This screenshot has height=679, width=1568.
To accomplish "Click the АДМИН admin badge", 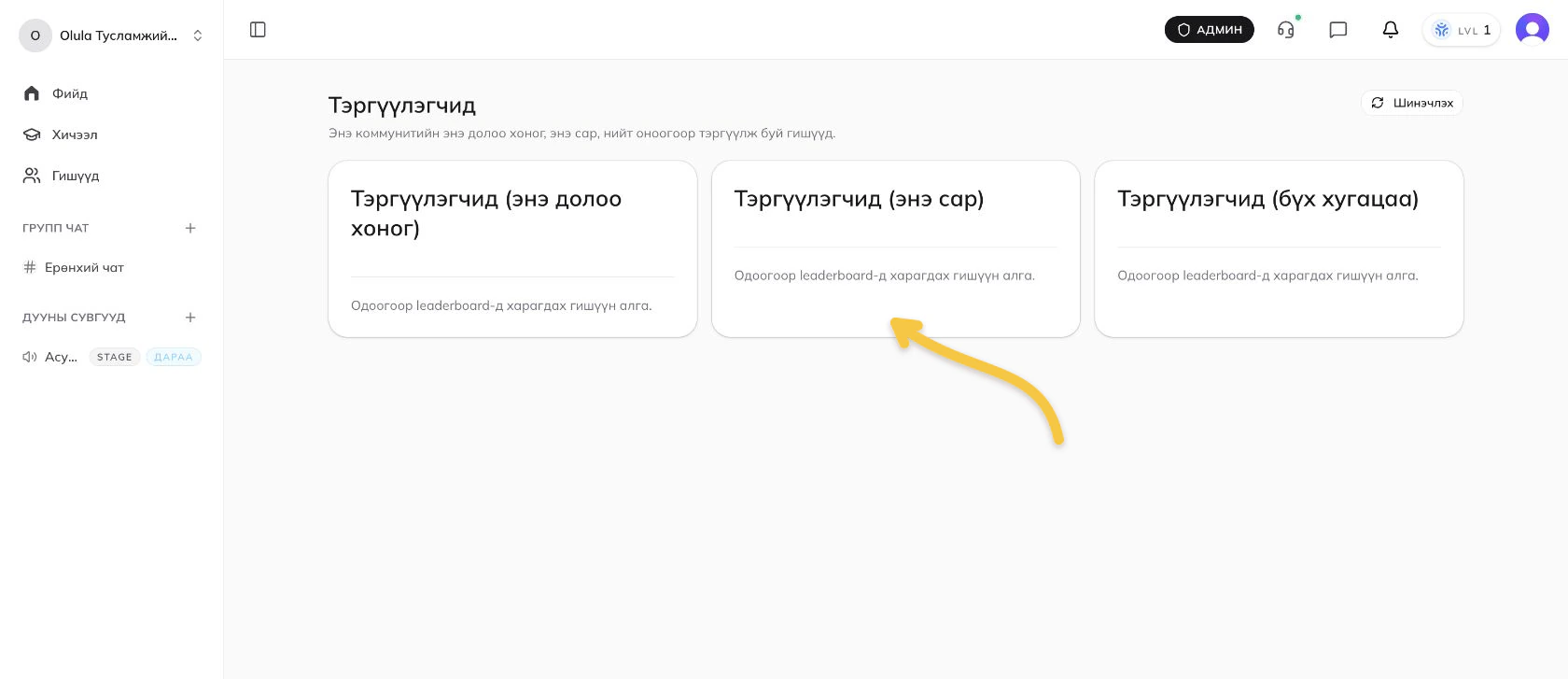I will 1210,30.
